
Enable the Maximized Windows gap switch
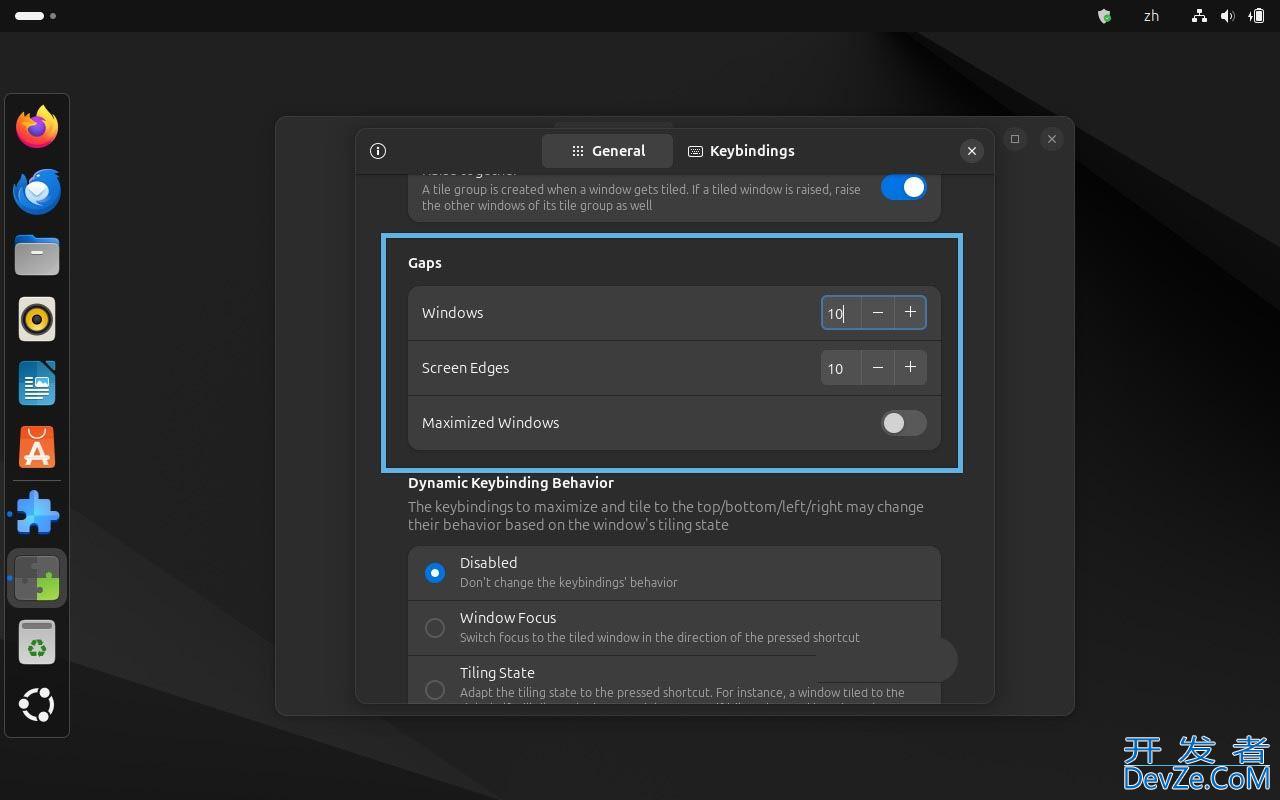pyautogui.click(x=903, y=423)
